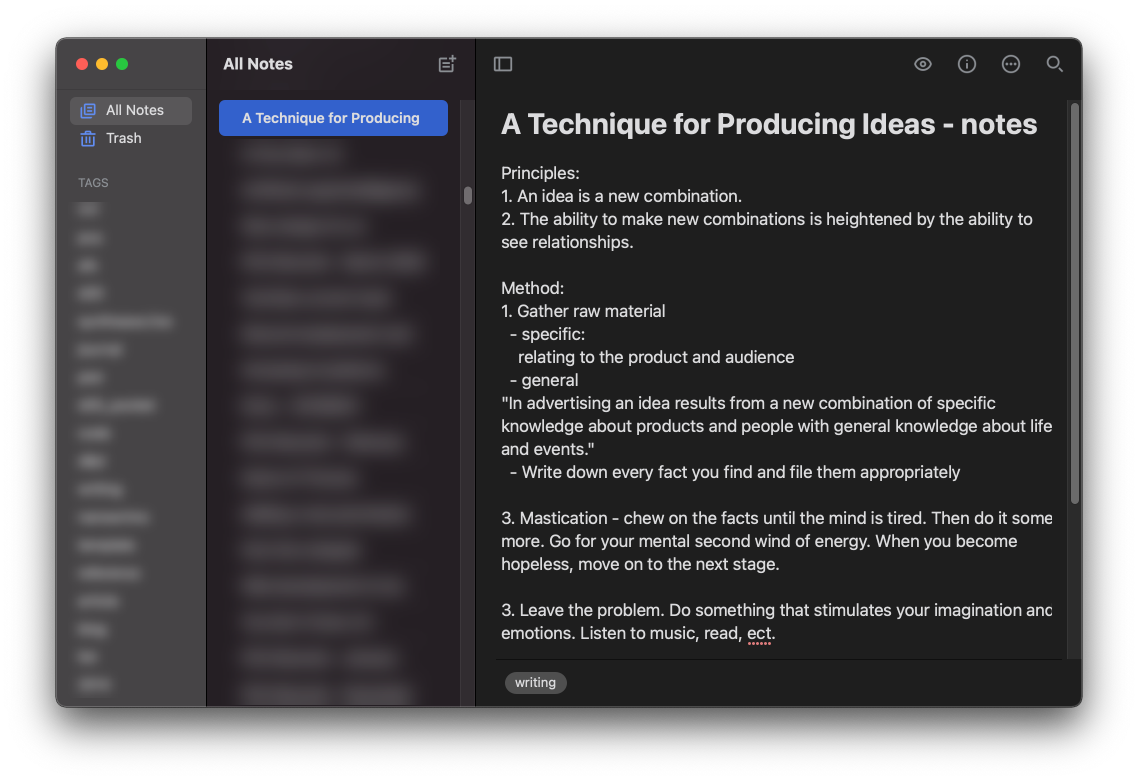
Task: Click the note title heading text
Action: click(x=769, y=124)
